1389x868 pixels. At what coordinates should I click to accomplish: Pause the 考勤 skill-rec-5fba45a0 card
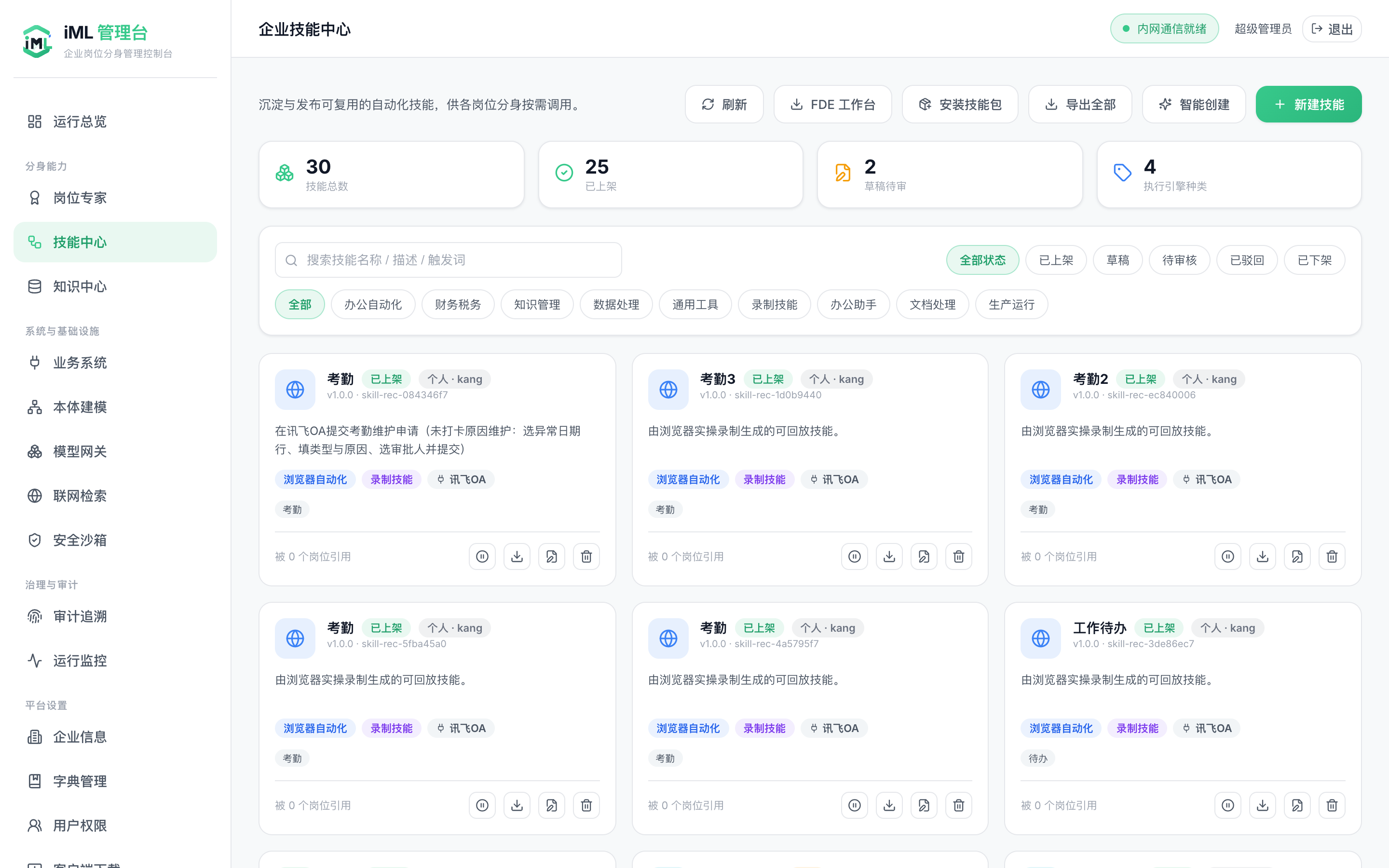click(x=482, y=805)
